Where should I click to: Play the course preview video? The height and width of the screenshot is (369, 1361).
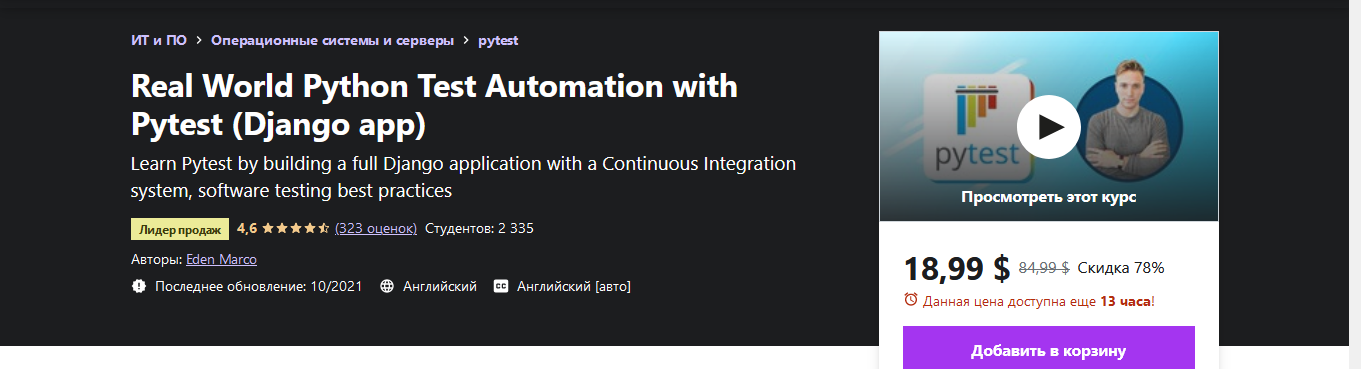(1048, 126)
